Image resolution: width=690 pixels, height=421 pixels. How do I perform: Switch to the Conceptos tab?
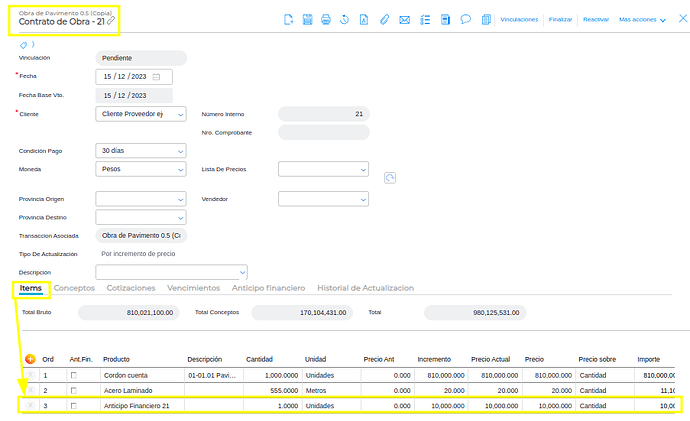click(74, 288)
